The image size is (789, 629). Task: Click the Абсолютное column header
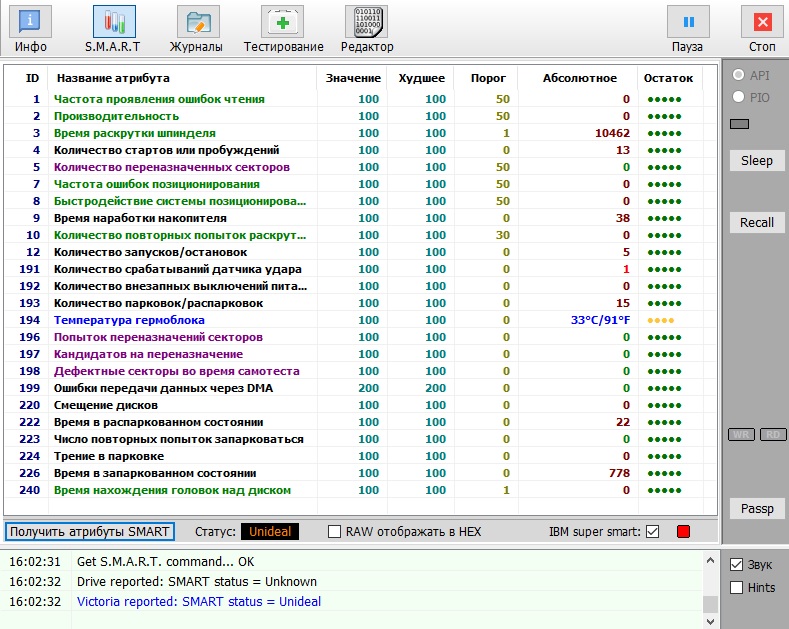click(x=579, y=78)
